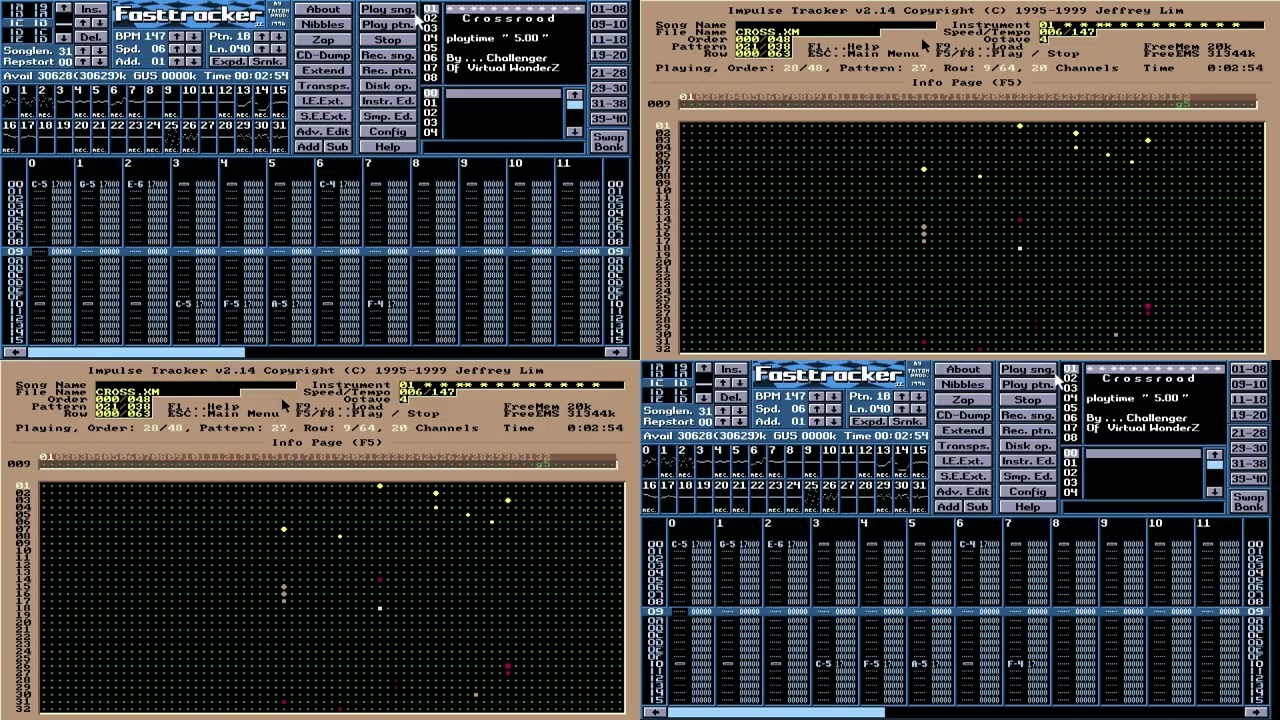Click pattern scroll left arrow, upper-left Fasttracker
Viewport: 1280px width, 720px height.
coord(13,351)
